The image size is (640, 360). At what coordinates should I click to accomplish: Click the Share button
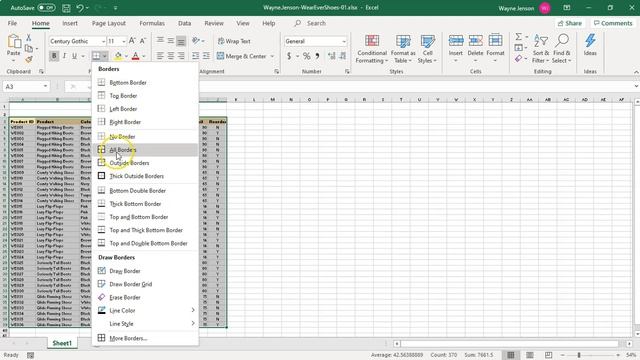[x=569, y=23]
